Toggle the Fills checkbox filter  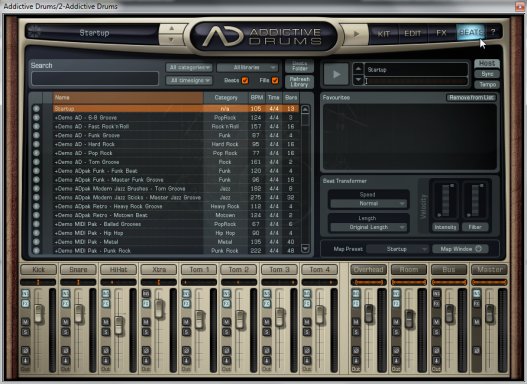[x=275, y=80]
